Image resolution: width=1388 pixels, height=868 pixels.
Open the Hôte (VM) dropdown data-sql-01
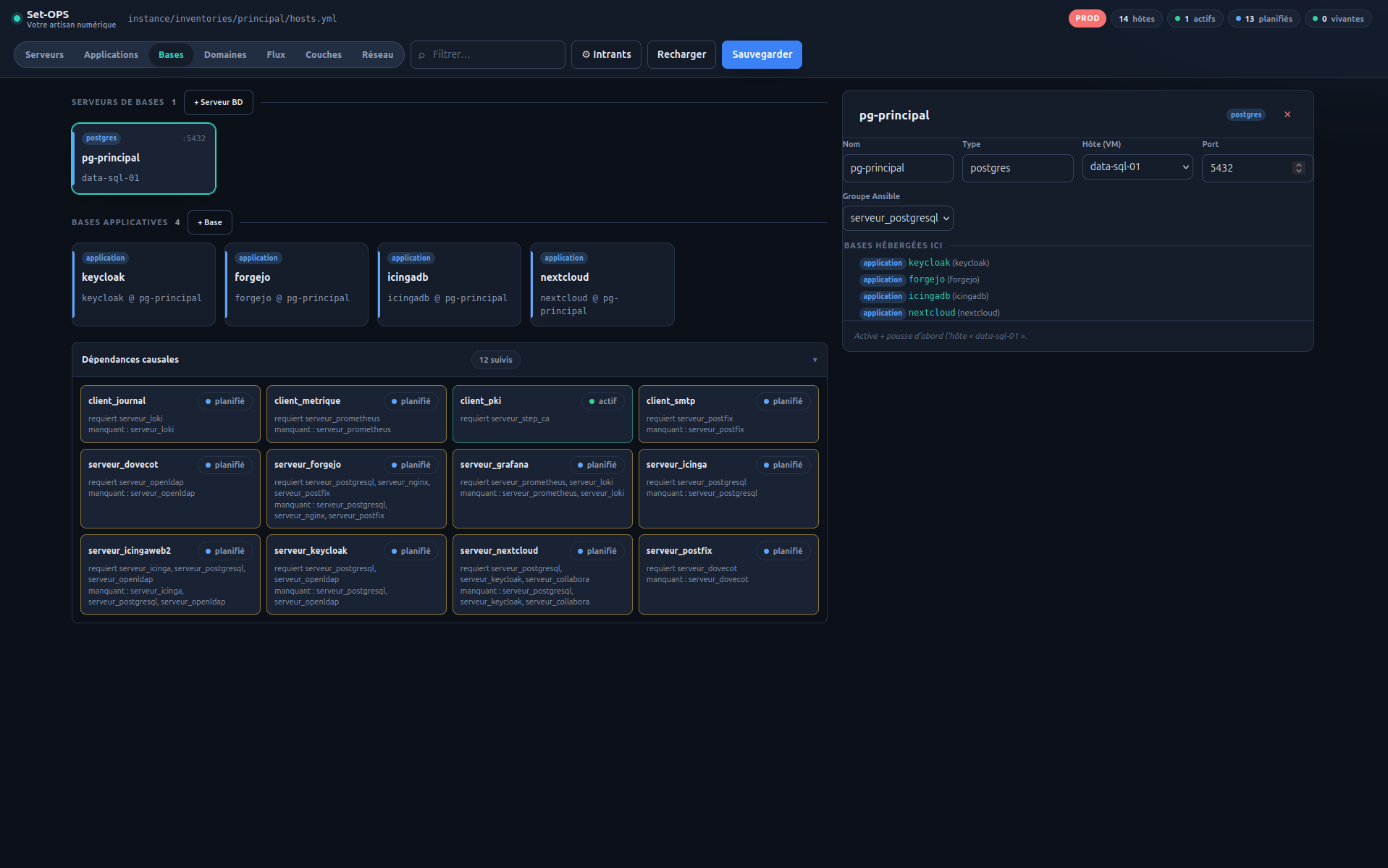click(1137, 167)
